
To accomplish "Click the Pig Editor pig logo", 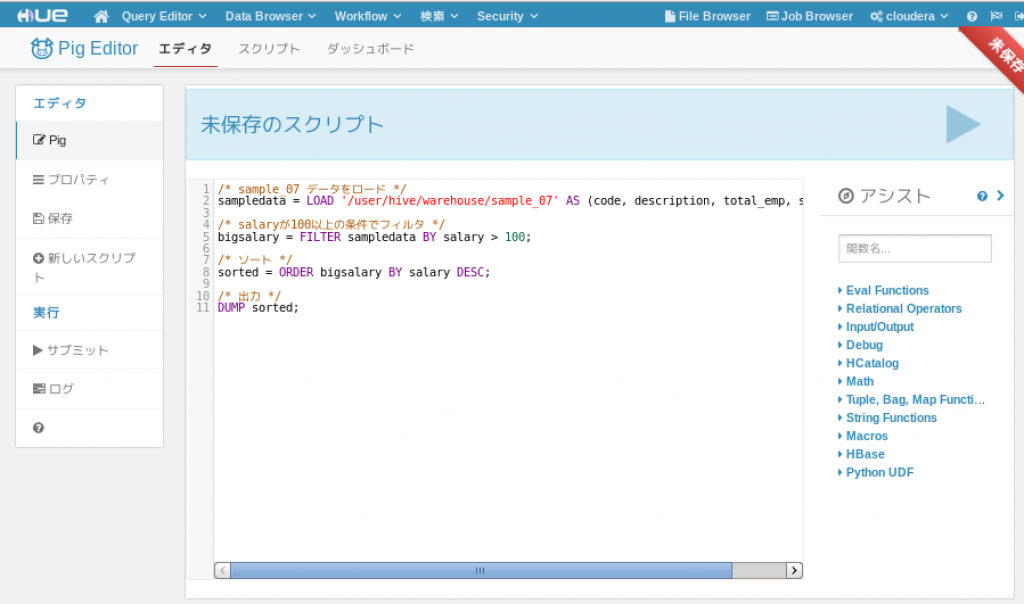I will coord(42,48).
